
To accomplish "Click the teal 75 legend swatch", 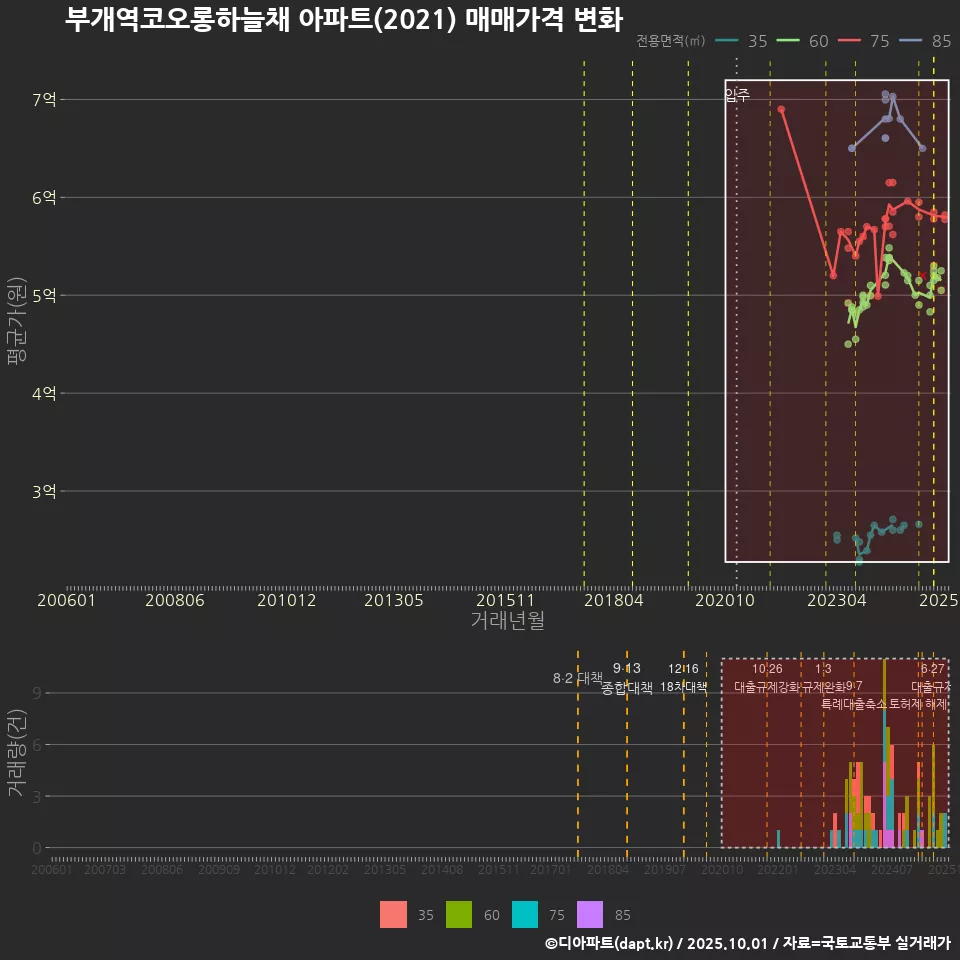I will tap(524, 914).
